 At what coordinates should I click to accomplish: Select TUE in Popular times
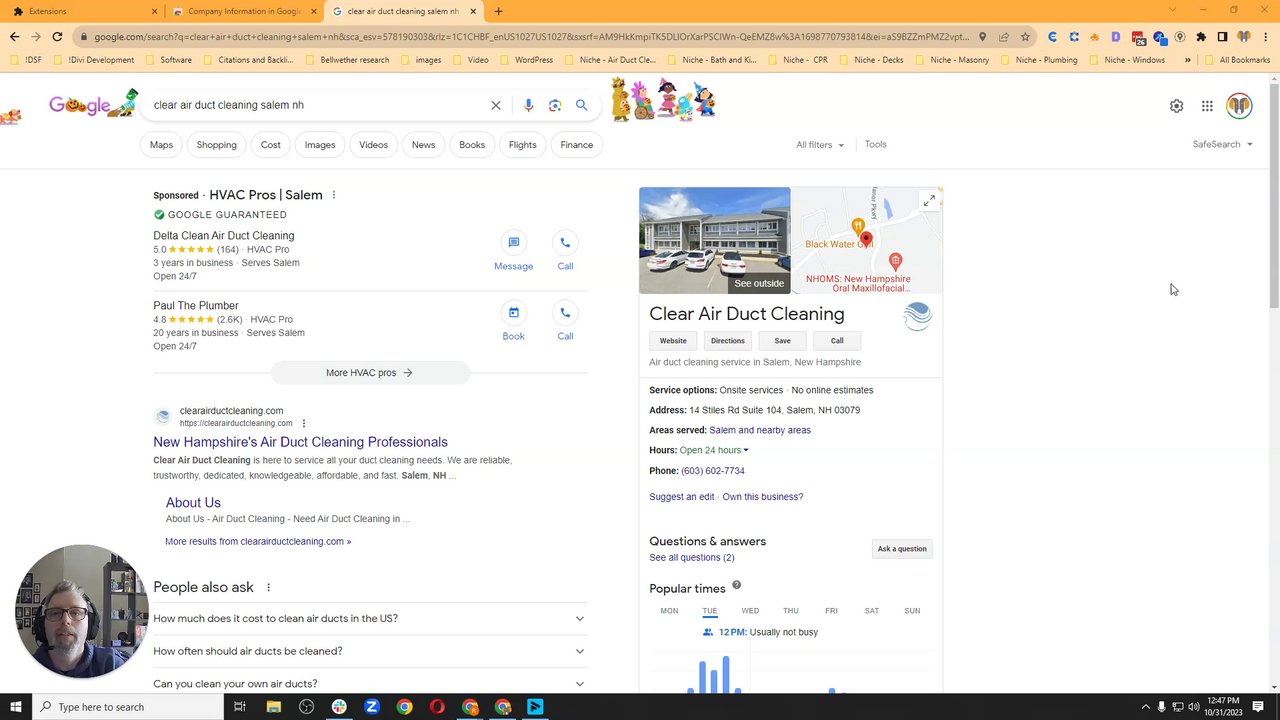710,611
